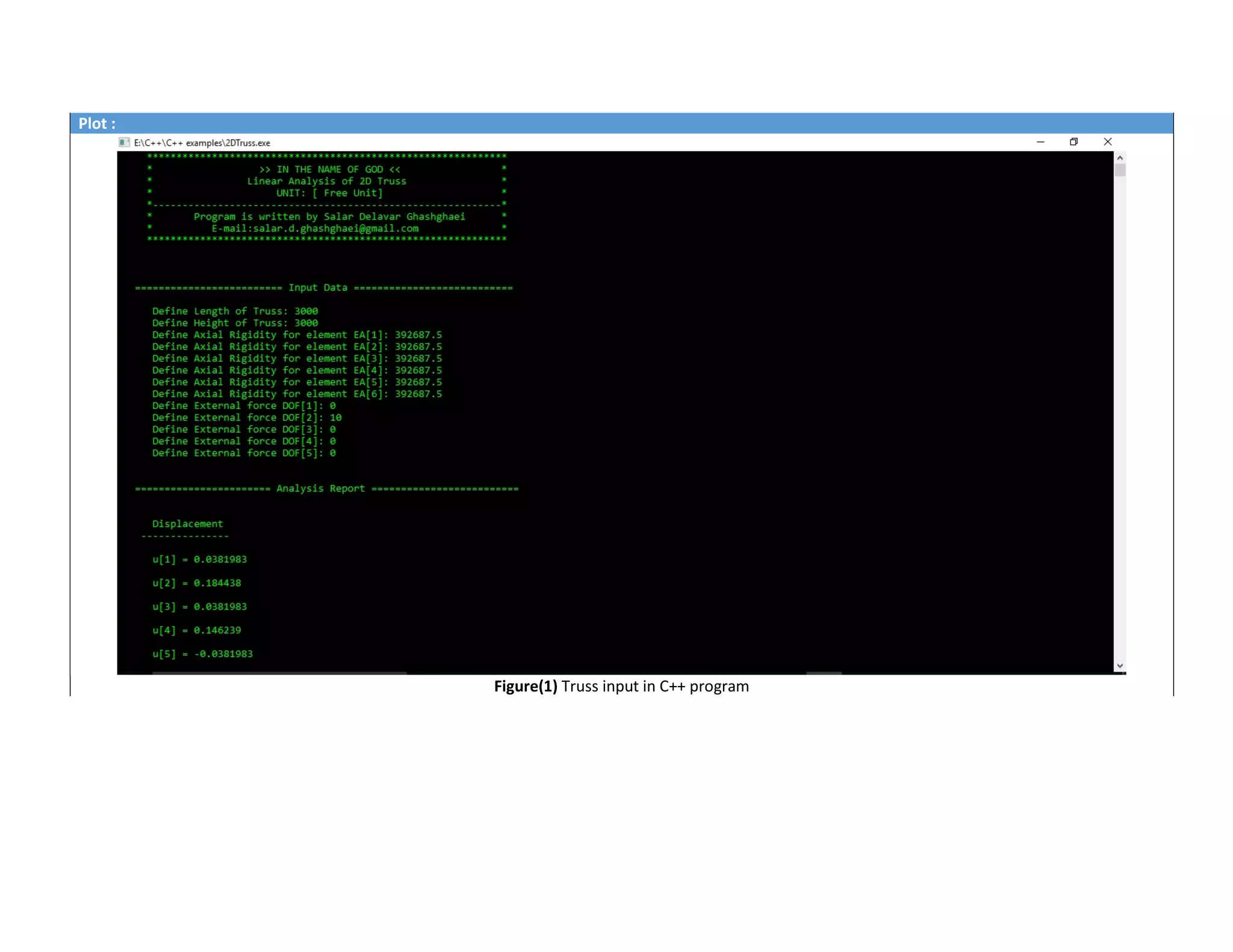Click the u[3] = 0.0381983 result
Screen dimensions: 1233x952
[x=199, y=607]
